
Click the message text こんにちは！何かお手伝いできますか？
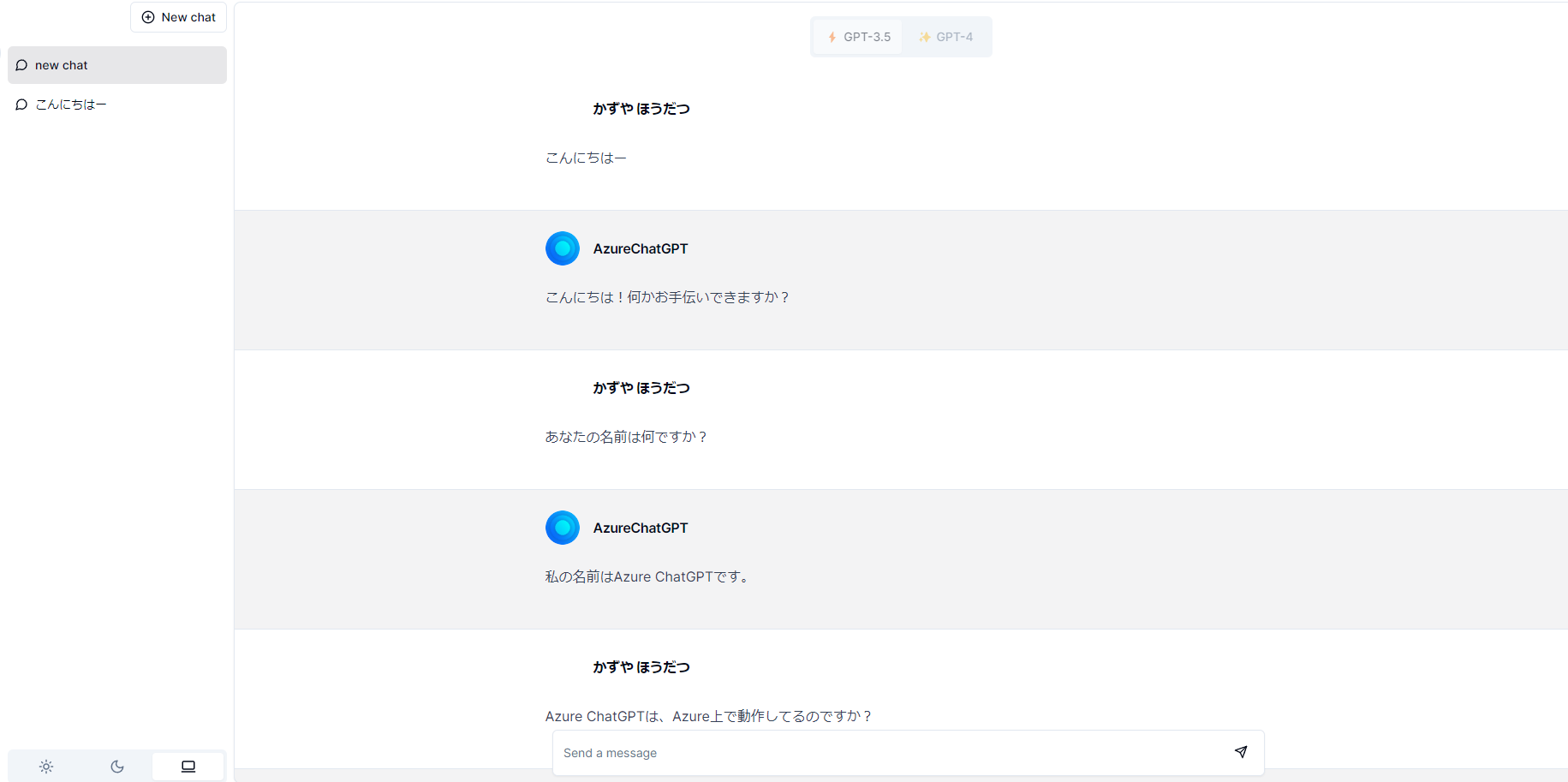click(668, 297)
